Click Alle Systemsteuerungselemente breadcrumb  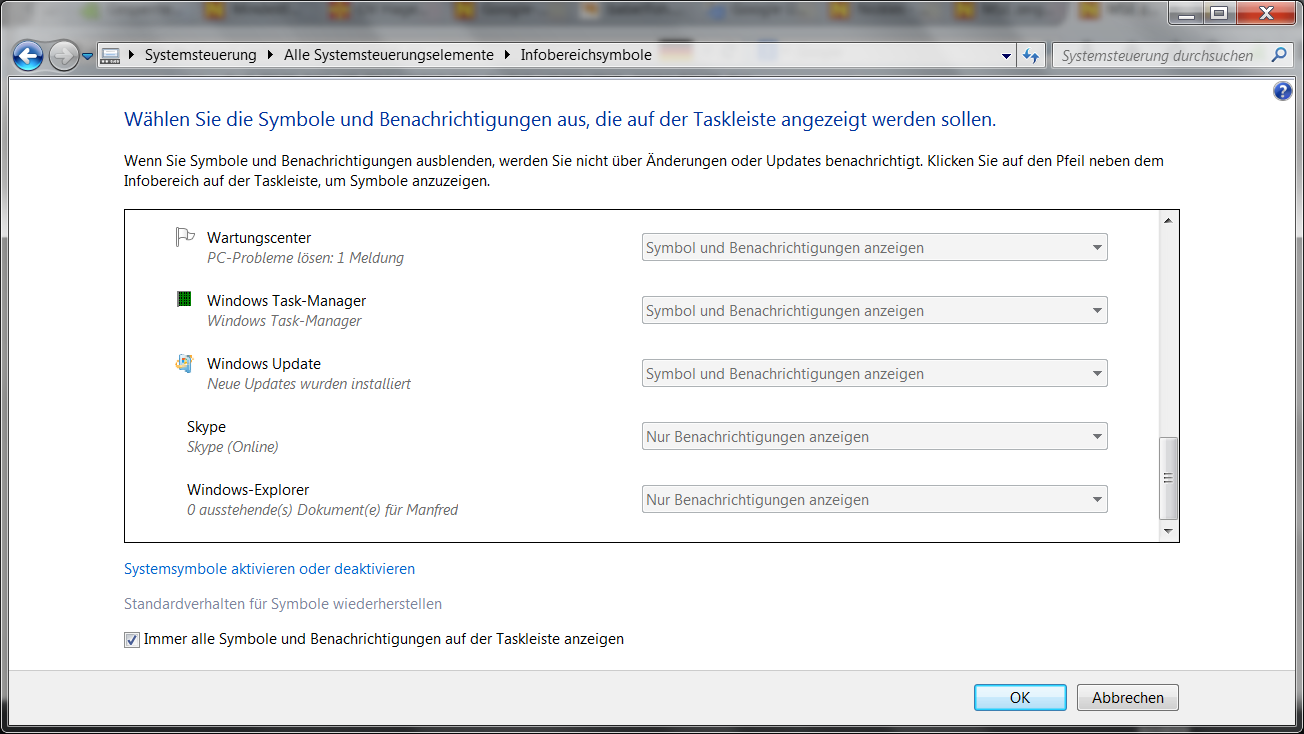[x=389, y=55]
